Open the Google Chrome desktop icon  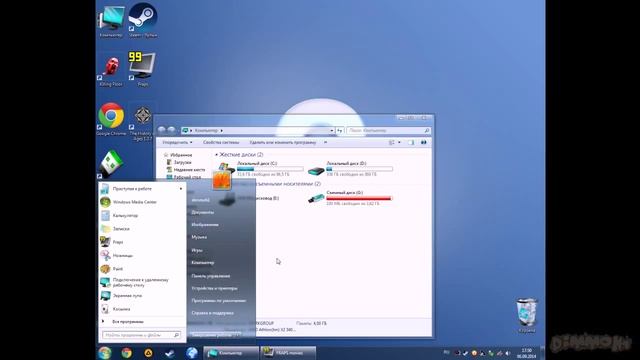111,119
